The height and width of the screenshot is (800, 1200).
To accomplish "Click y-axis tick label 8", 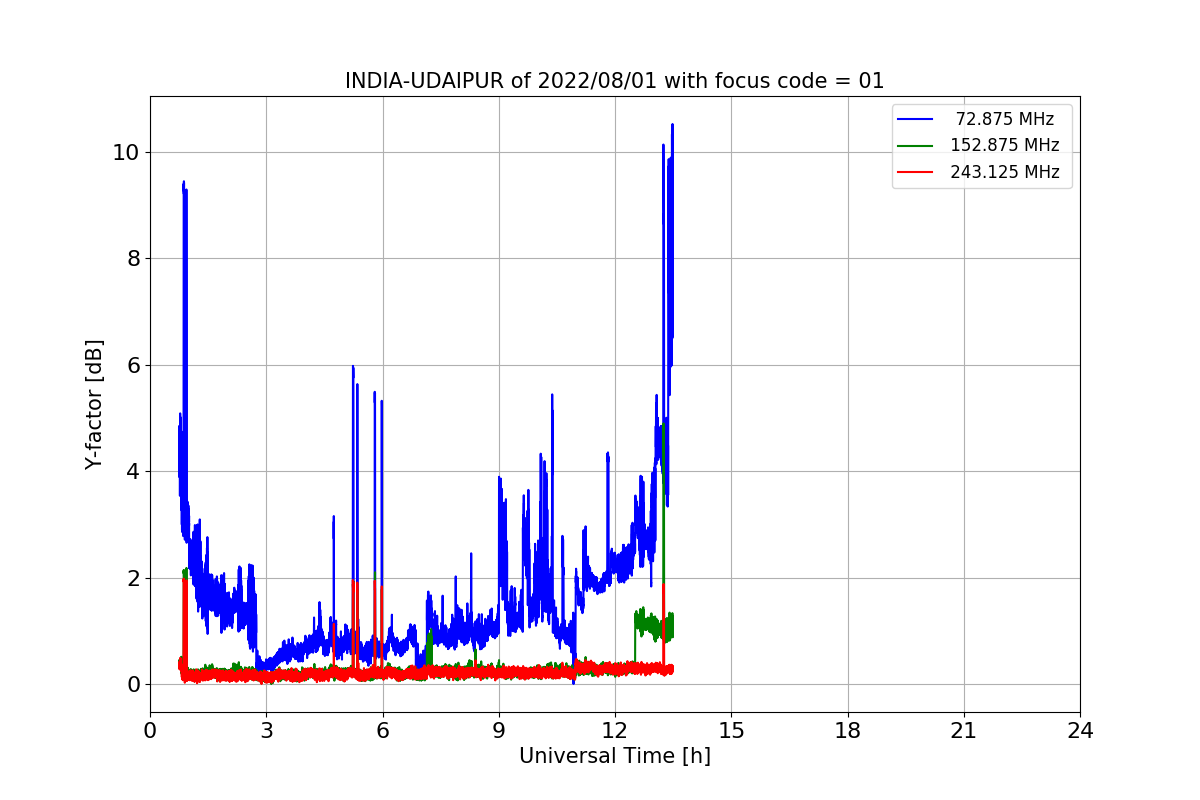I will click(131, 258).
